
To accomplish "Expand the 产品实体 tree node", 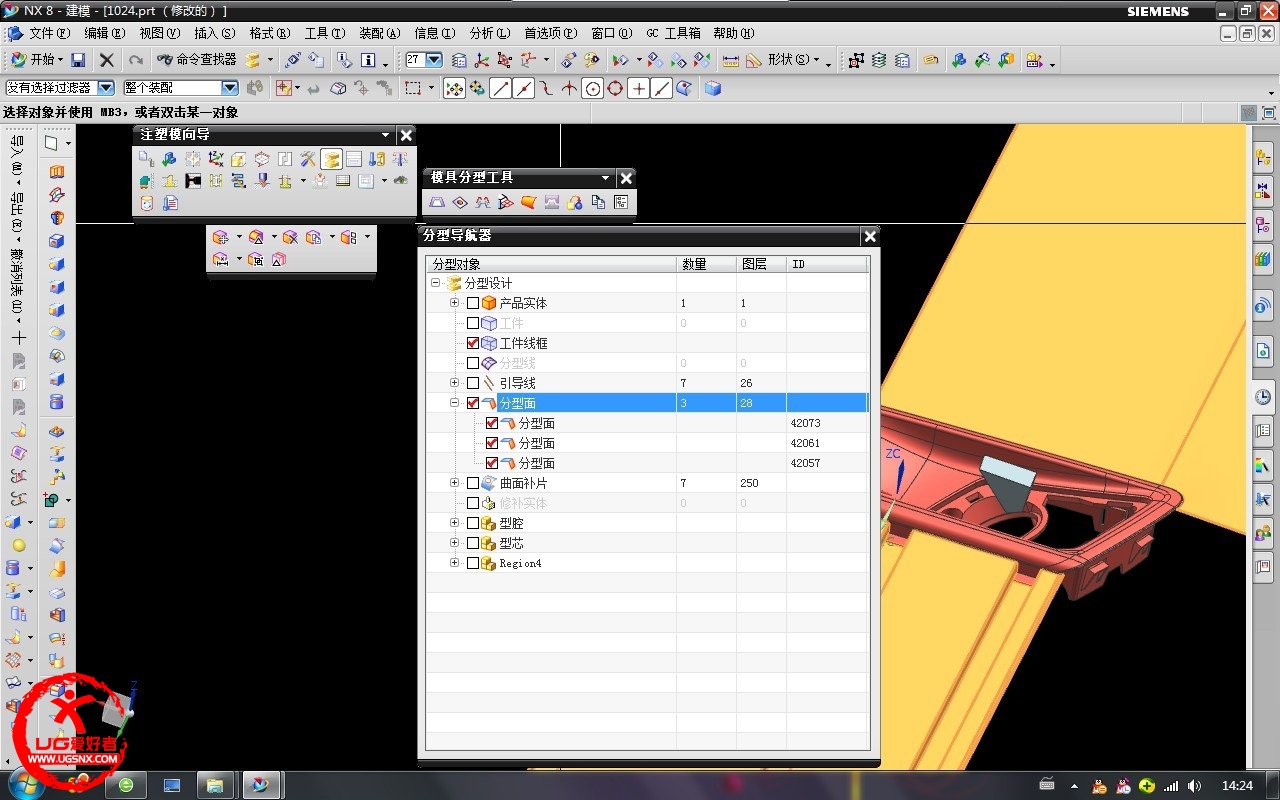I will tap(454, 303).
